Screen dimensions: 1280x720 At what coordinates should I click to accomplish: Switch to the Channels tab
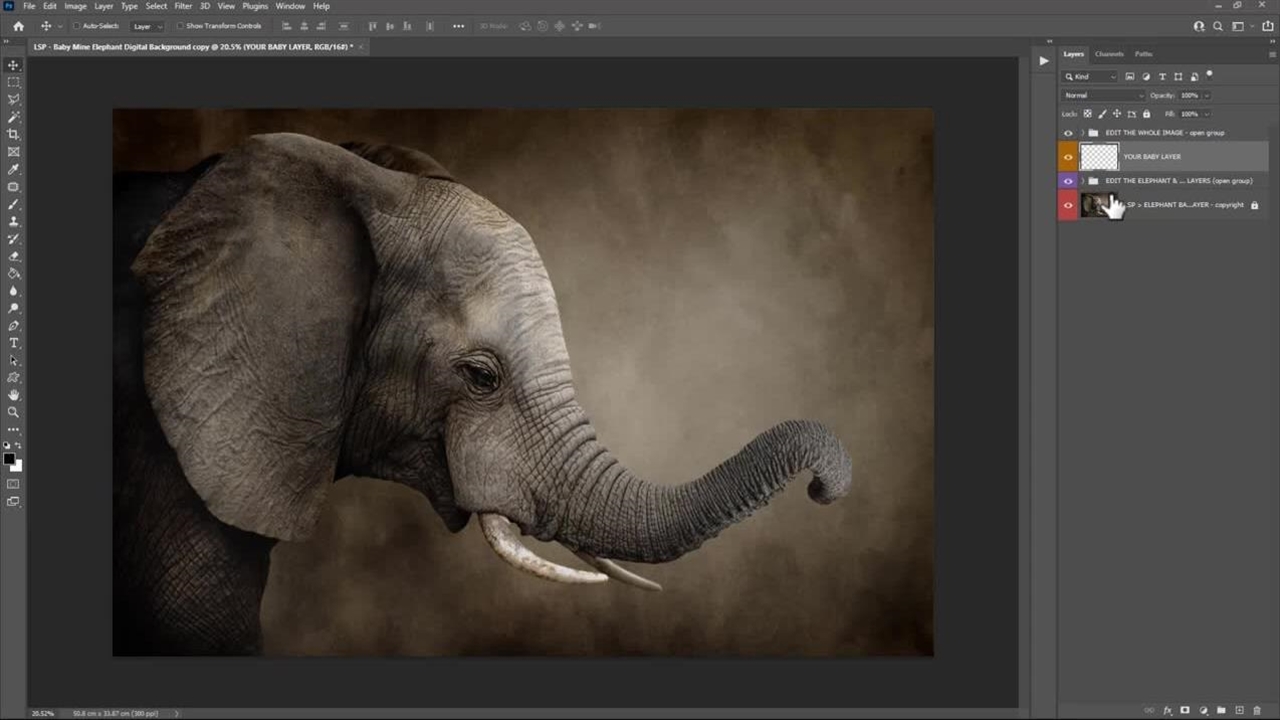point(1109,54)
